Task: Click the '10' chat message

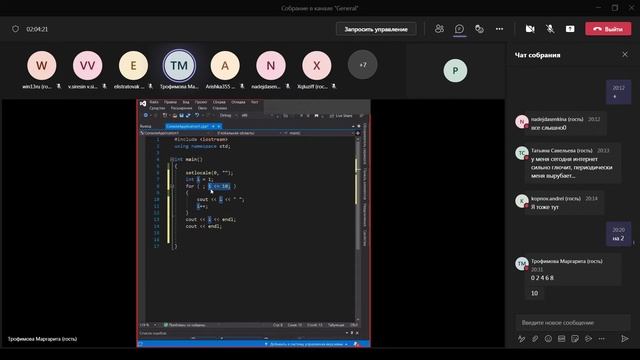Action: (x=535, y=293)
